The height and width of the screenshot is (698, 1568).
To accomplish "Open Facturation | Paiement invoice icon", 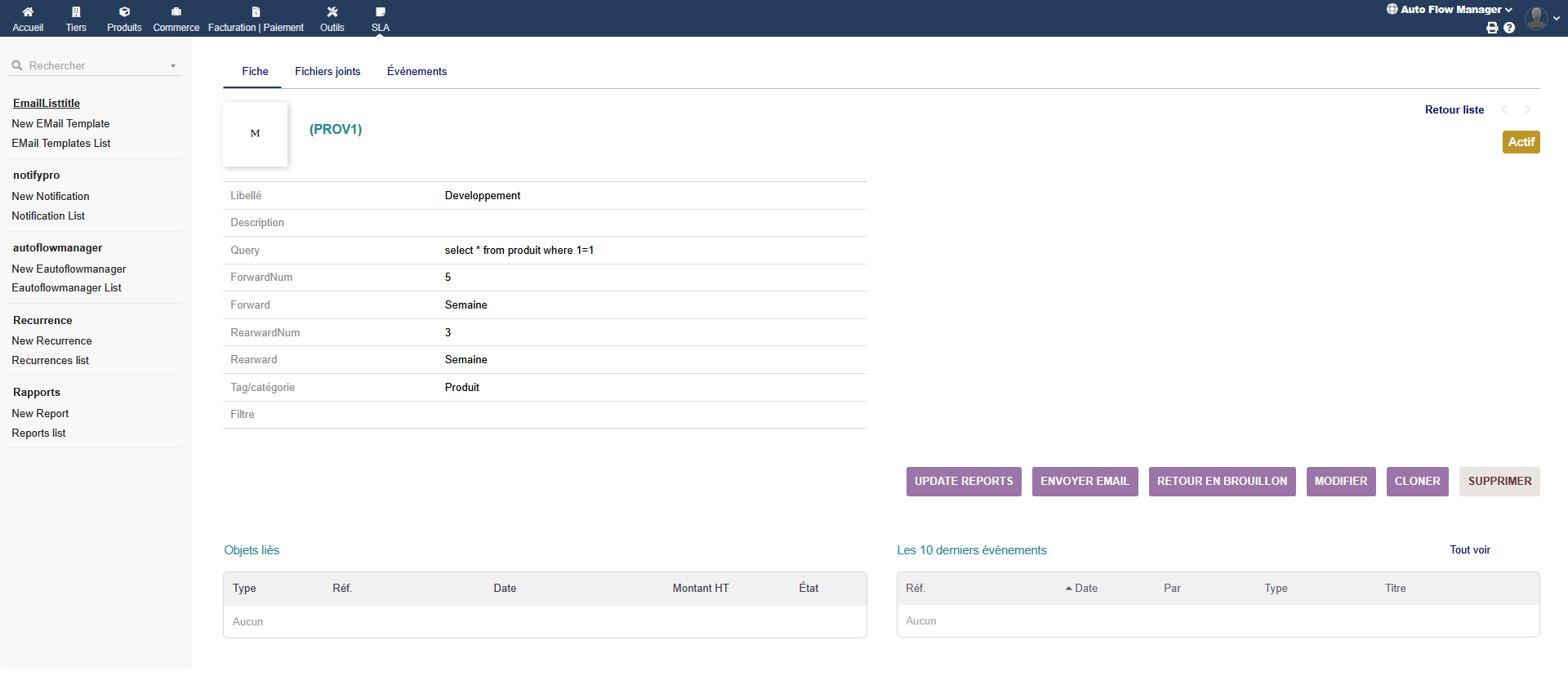I will click(x=256, y=12).
